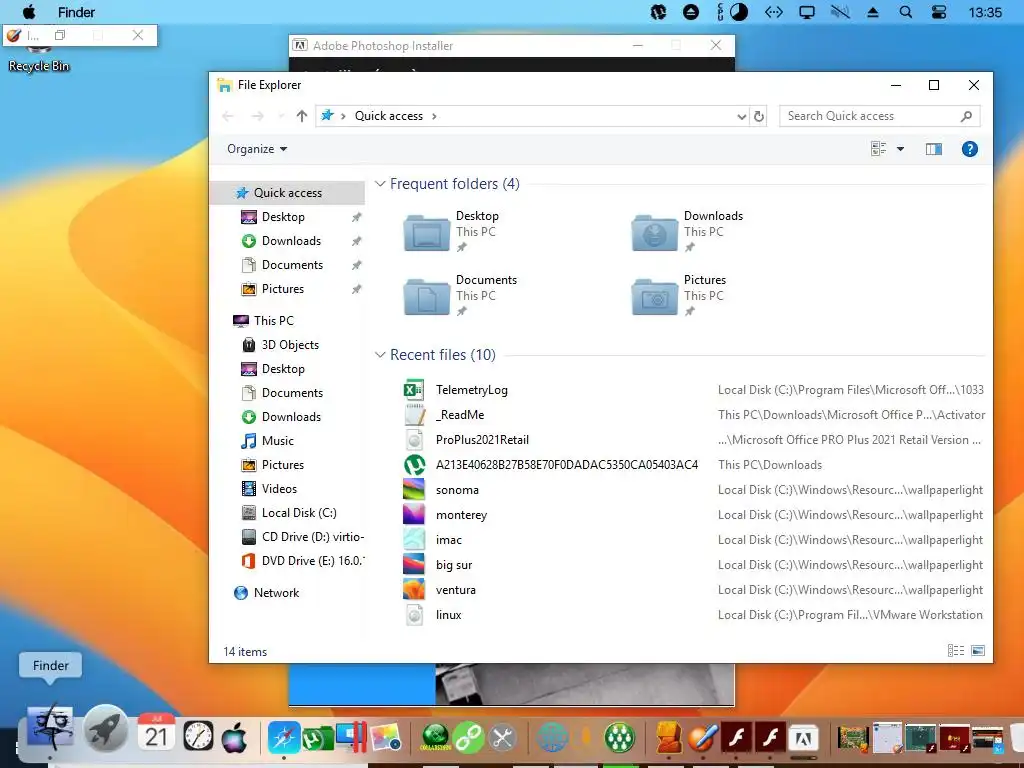Open Launchpad rocket icon in dock
Screen dimensions: 1024x768
(105, 728)
